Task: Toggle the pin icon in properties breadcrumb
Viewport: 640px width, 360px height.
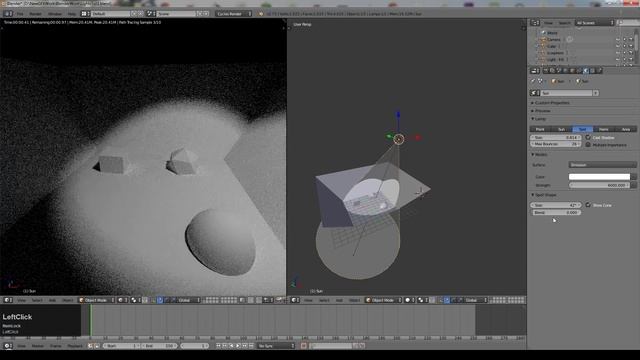Action: [533, 81]
